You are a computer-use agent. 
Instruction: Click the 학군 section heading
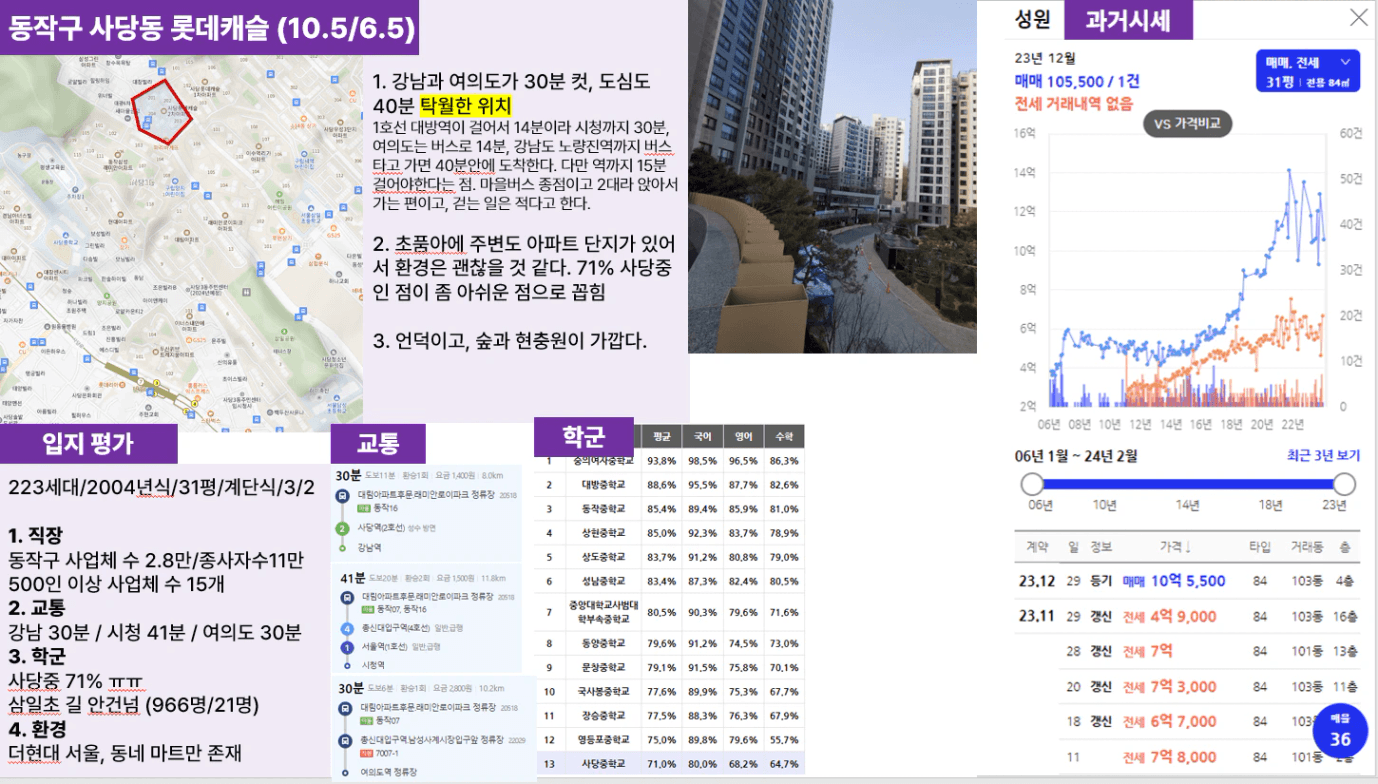(x=584, y=437)
